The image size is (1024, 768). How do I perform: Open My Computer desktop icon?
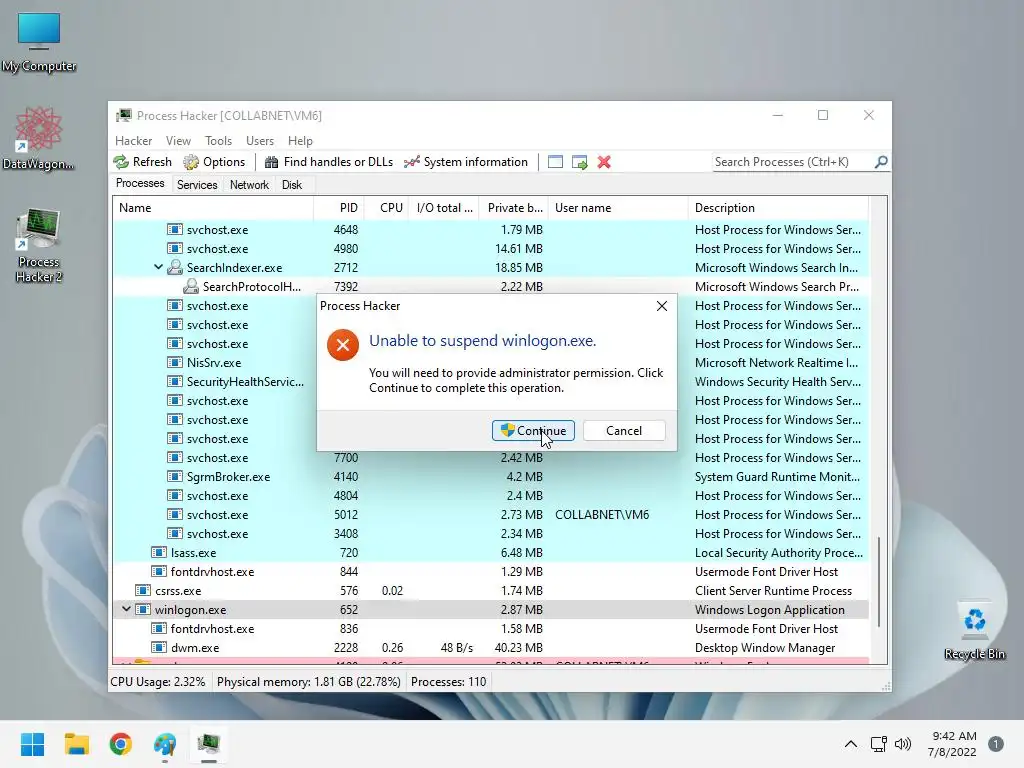[39, 42]
